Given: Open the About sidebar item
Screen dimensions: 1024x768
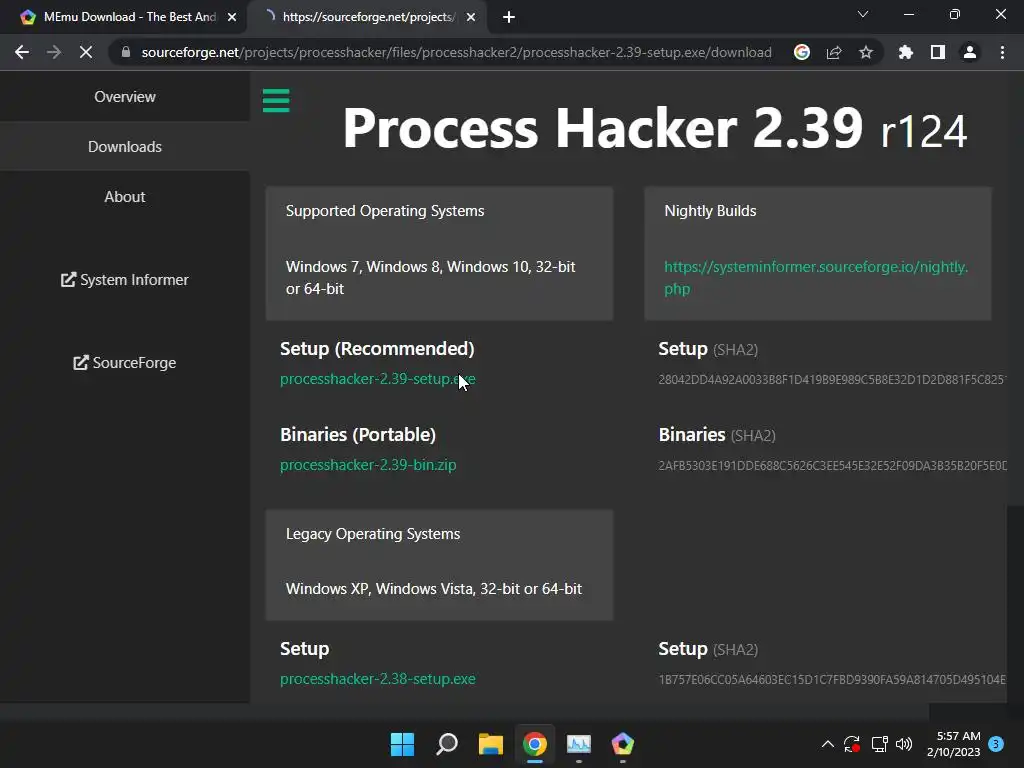Looking at the screenshot, I should pos(125,197).
